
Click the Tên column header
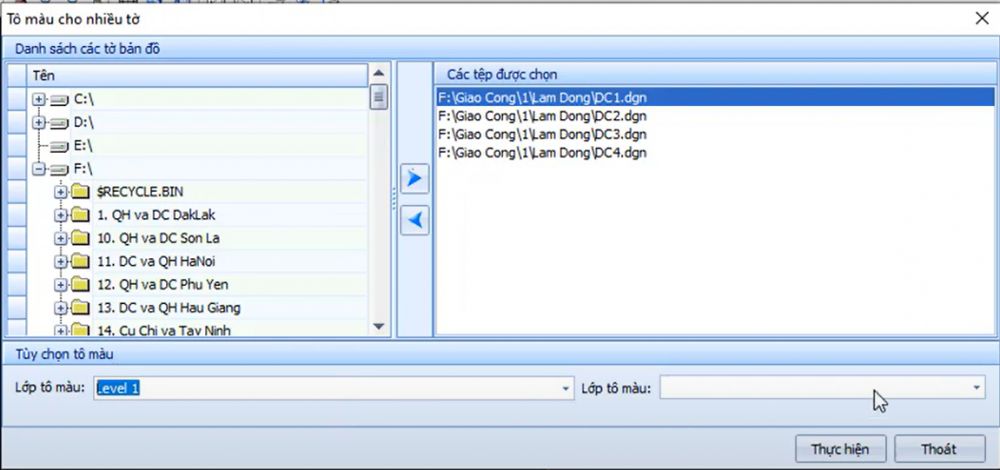[x=197, y=75]
